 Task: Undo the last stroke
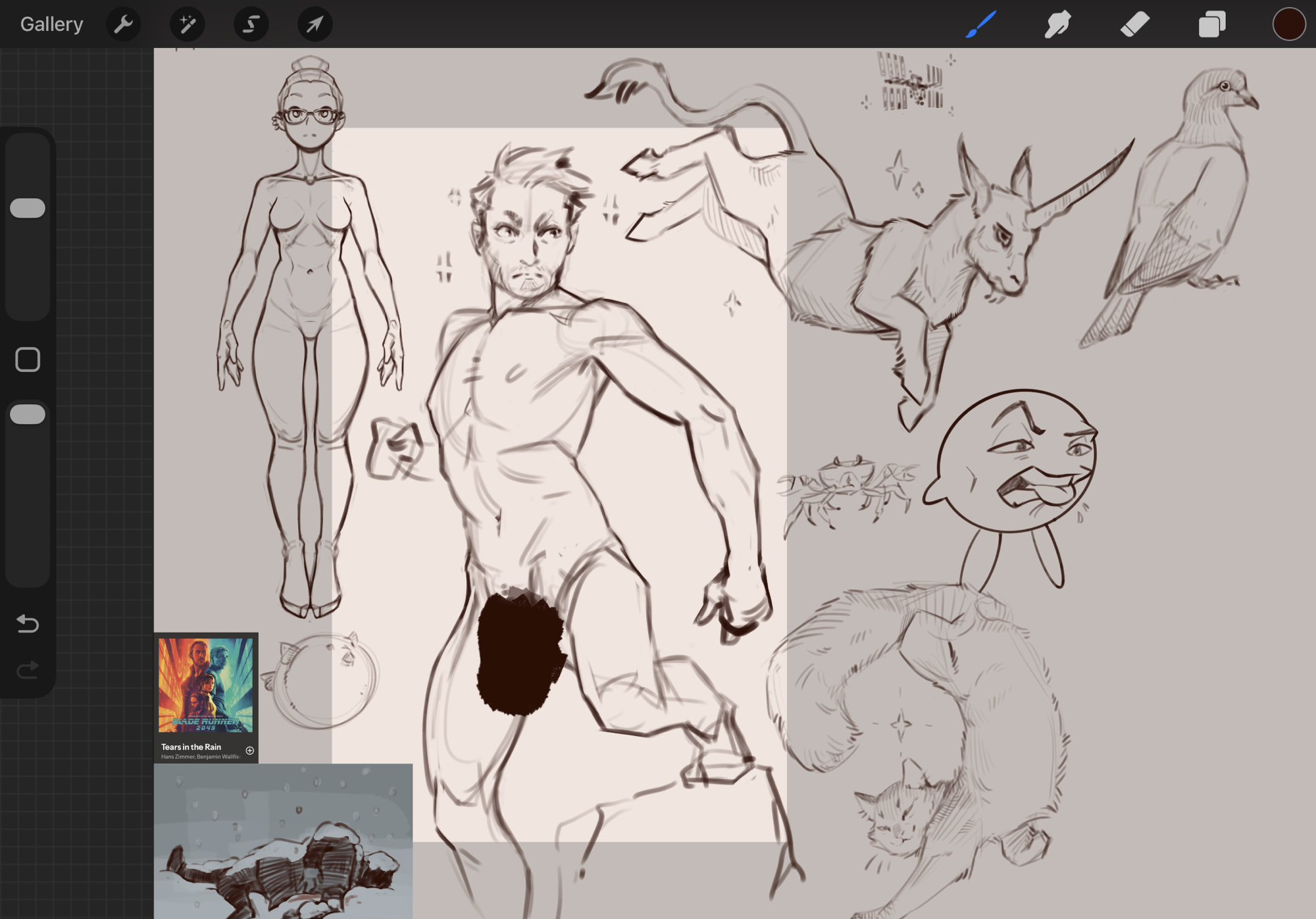28,623
